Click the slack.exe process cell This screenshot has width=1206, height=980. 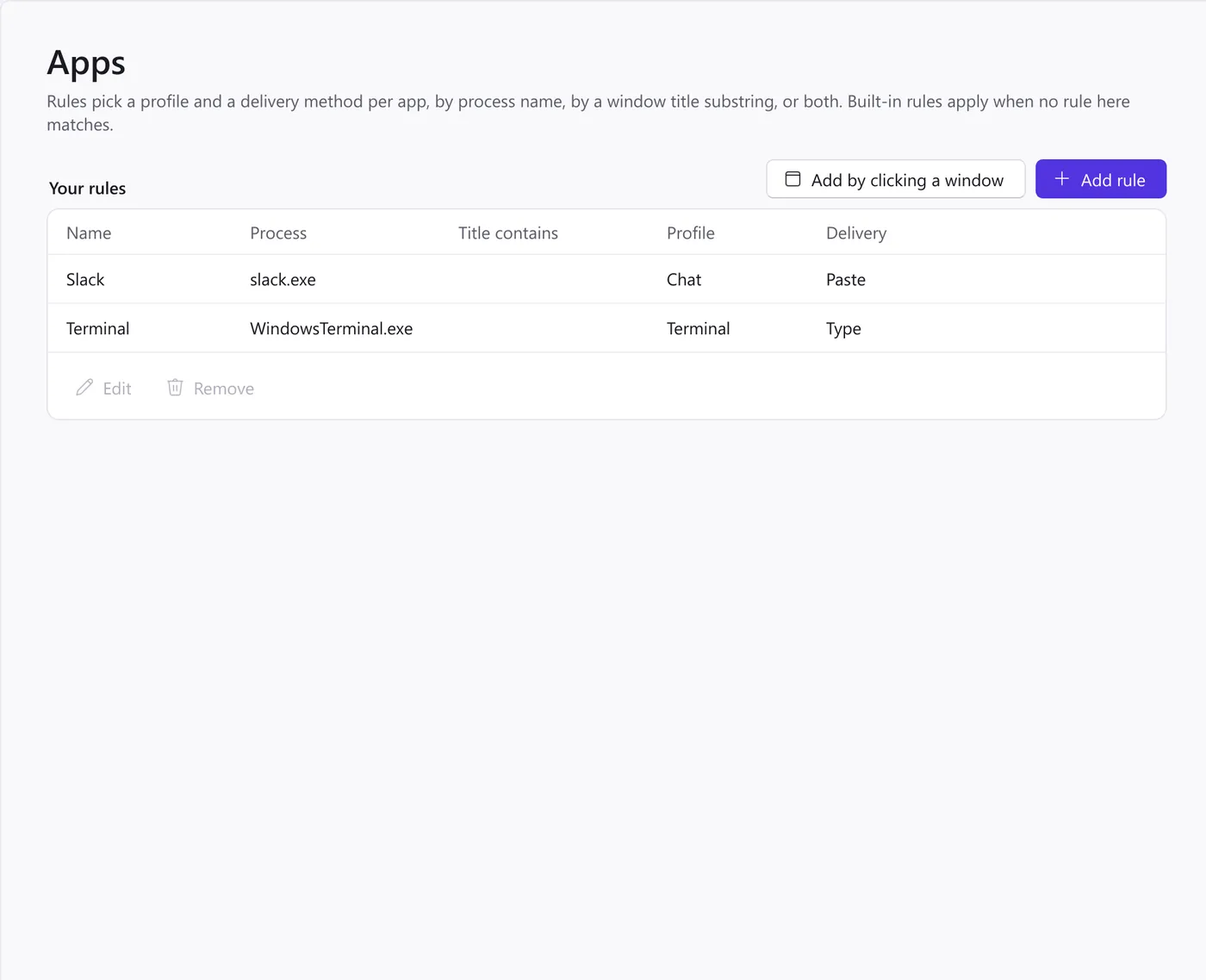[283, 280]
